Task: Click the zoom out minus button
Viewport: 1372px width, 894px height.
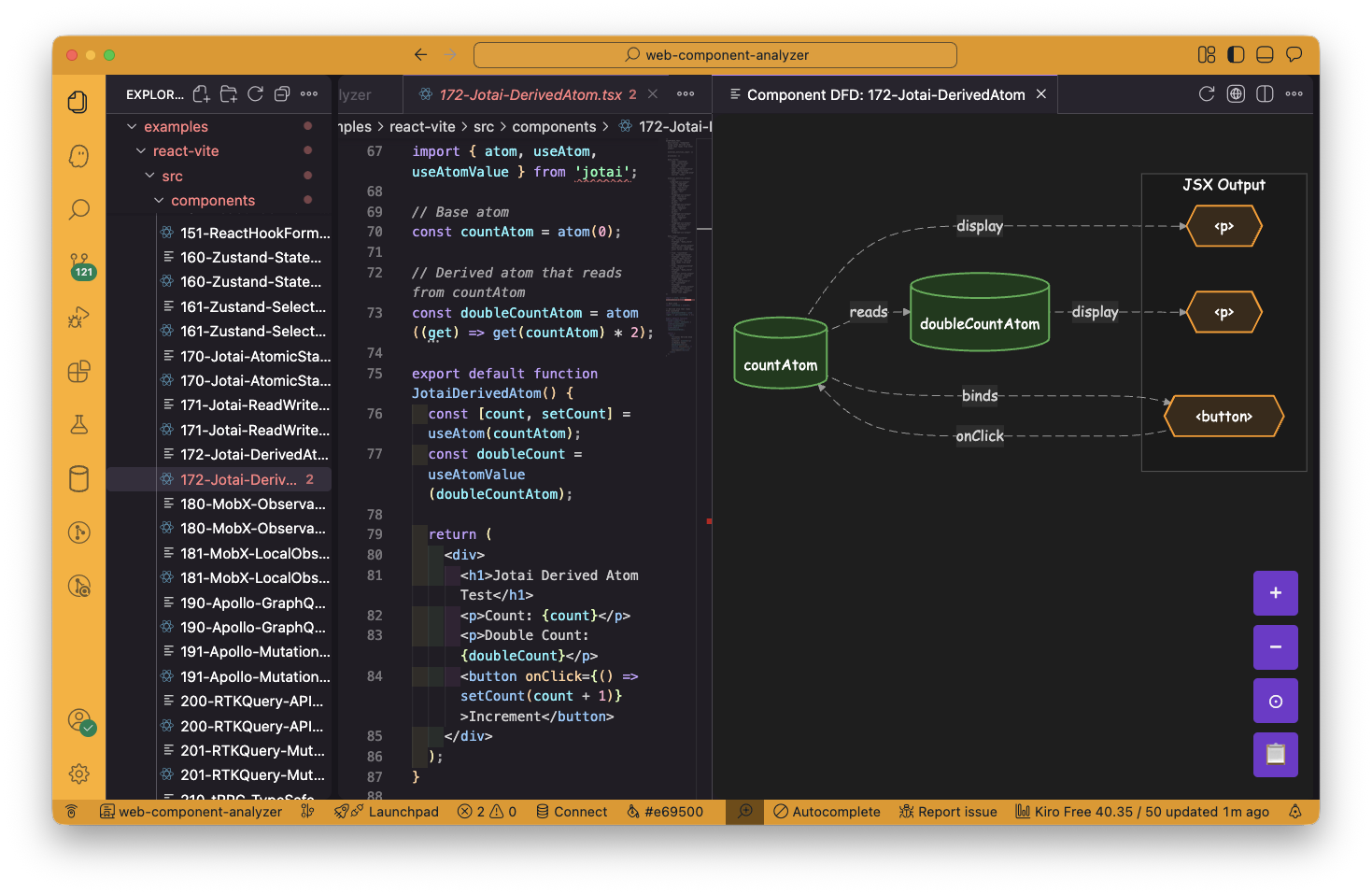Action: click(1275, 647)
